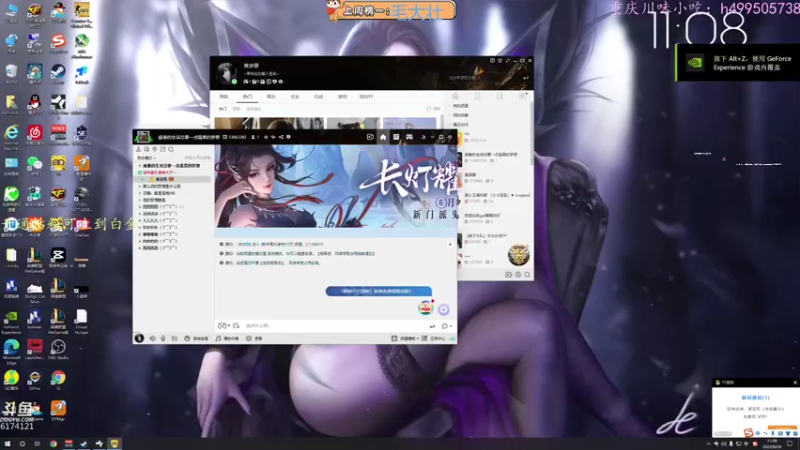The width and height of the screenshot is (800, 450).
Task: Click the location pin icon above channel tree
Action: click(155, 149)
